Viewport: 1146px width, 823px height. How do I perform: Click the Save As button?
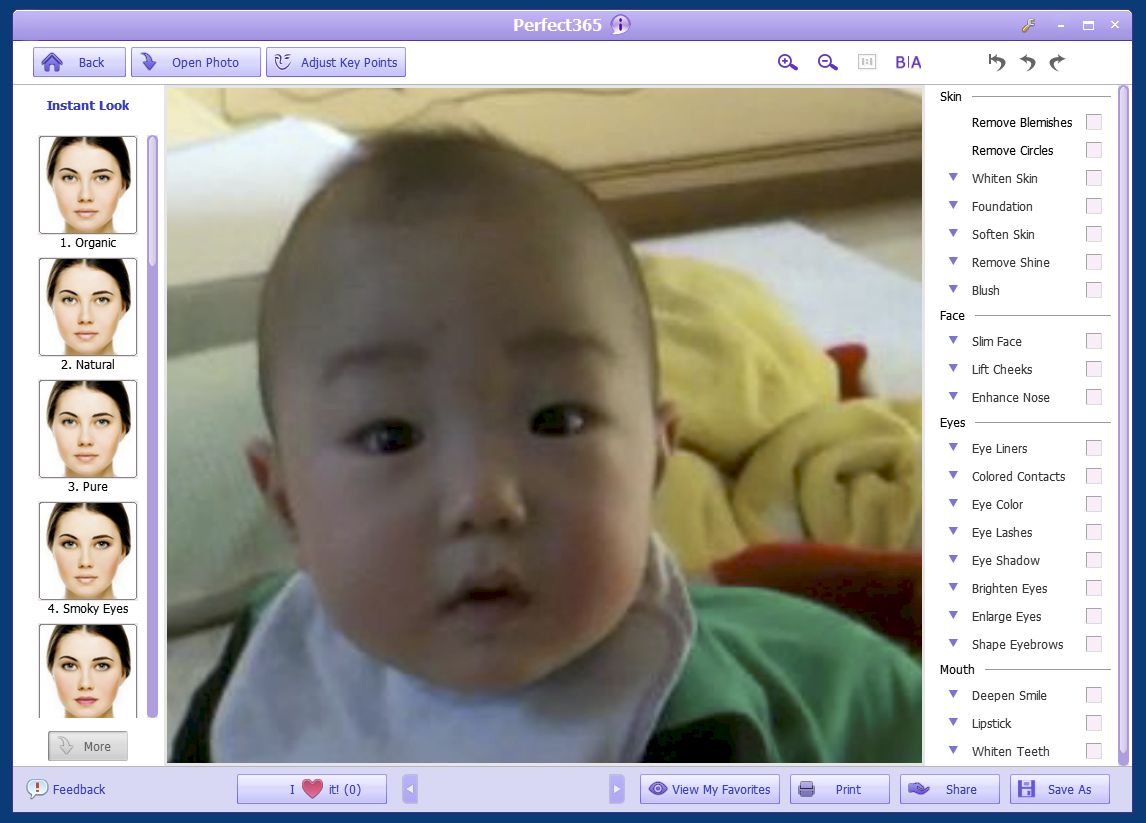1060,789
